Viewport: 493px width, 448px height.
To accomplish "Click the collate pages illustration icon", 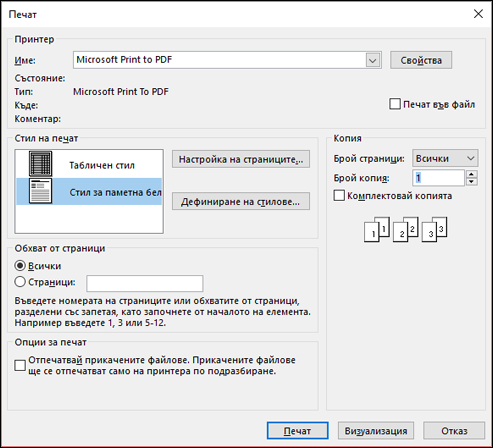I will point(405,229).
